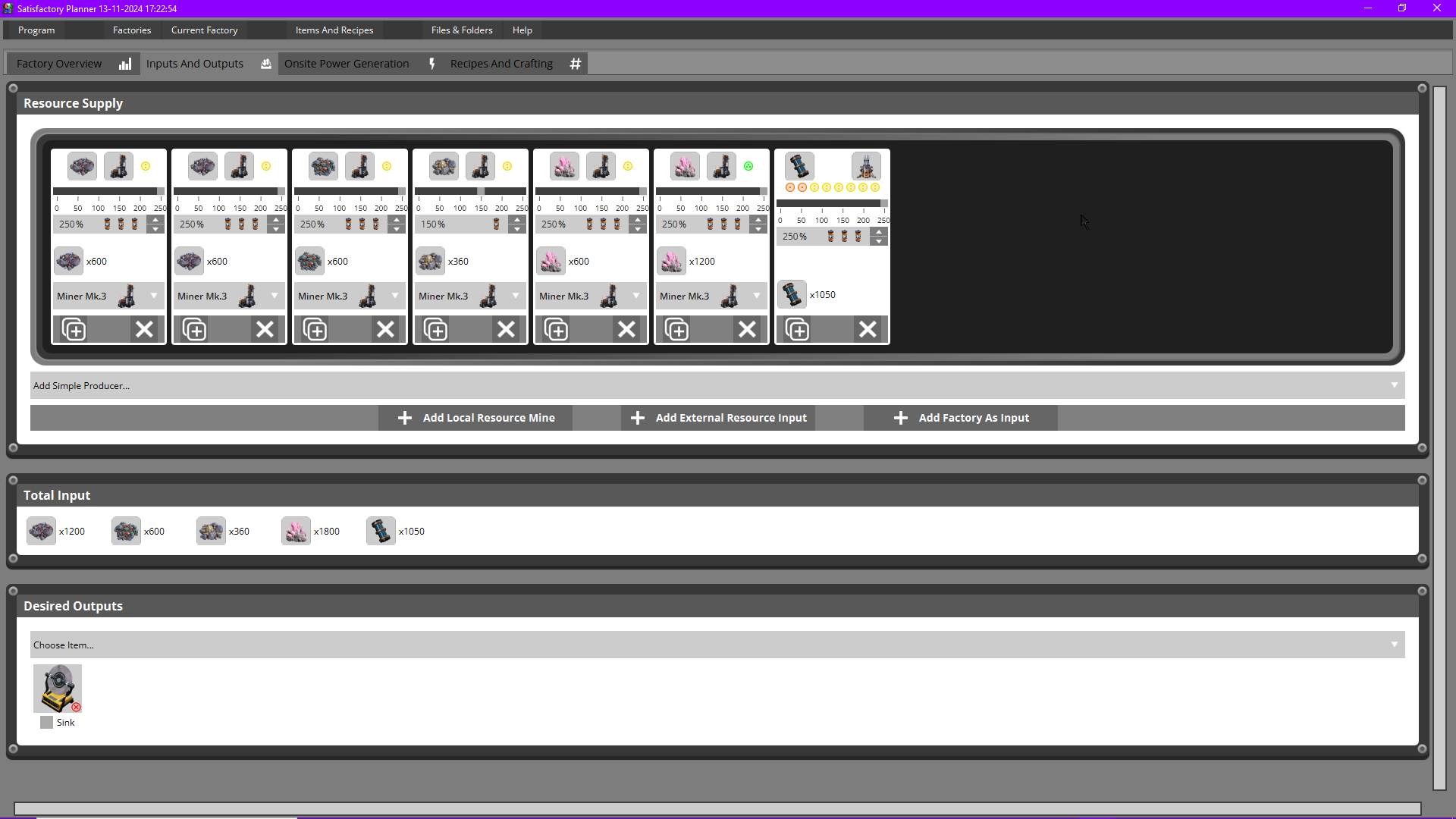The width and height of the screenshot is (1456, 819).
Task: Click the copper ore icon in Total Input
Action: (126, 532)
